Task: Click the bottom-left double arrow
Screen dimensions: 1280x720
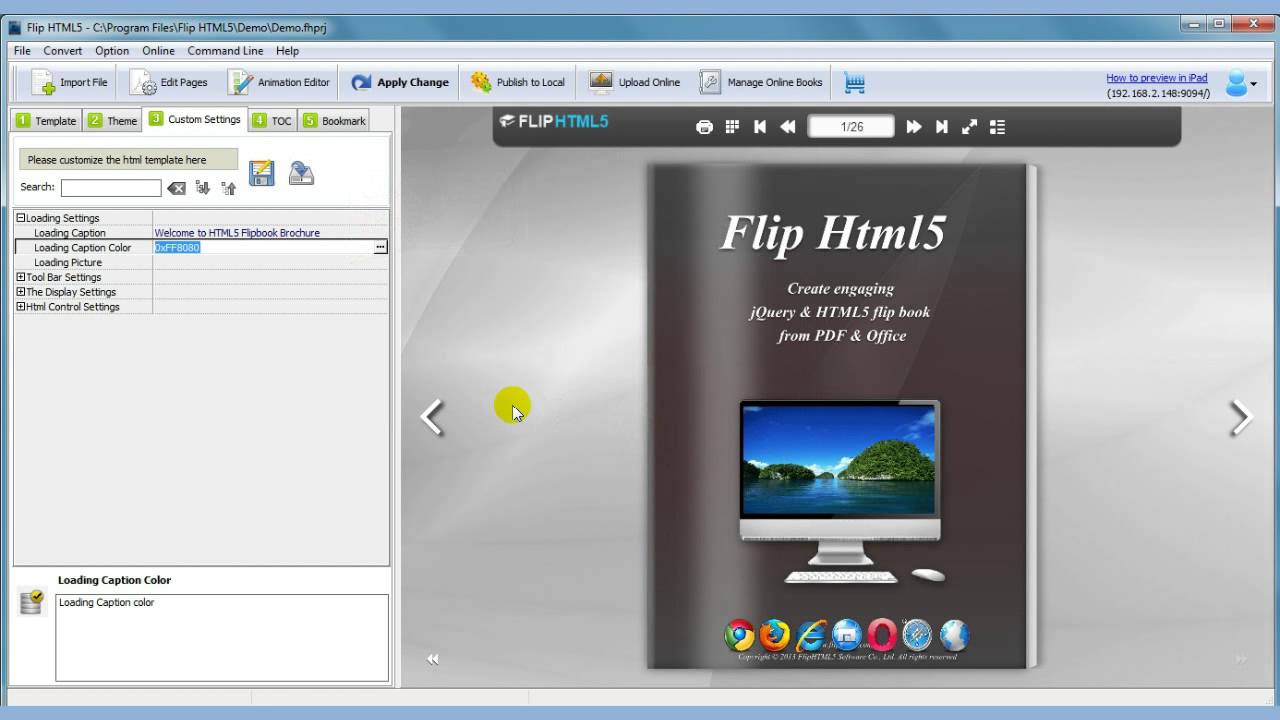Action: point(433,659)
